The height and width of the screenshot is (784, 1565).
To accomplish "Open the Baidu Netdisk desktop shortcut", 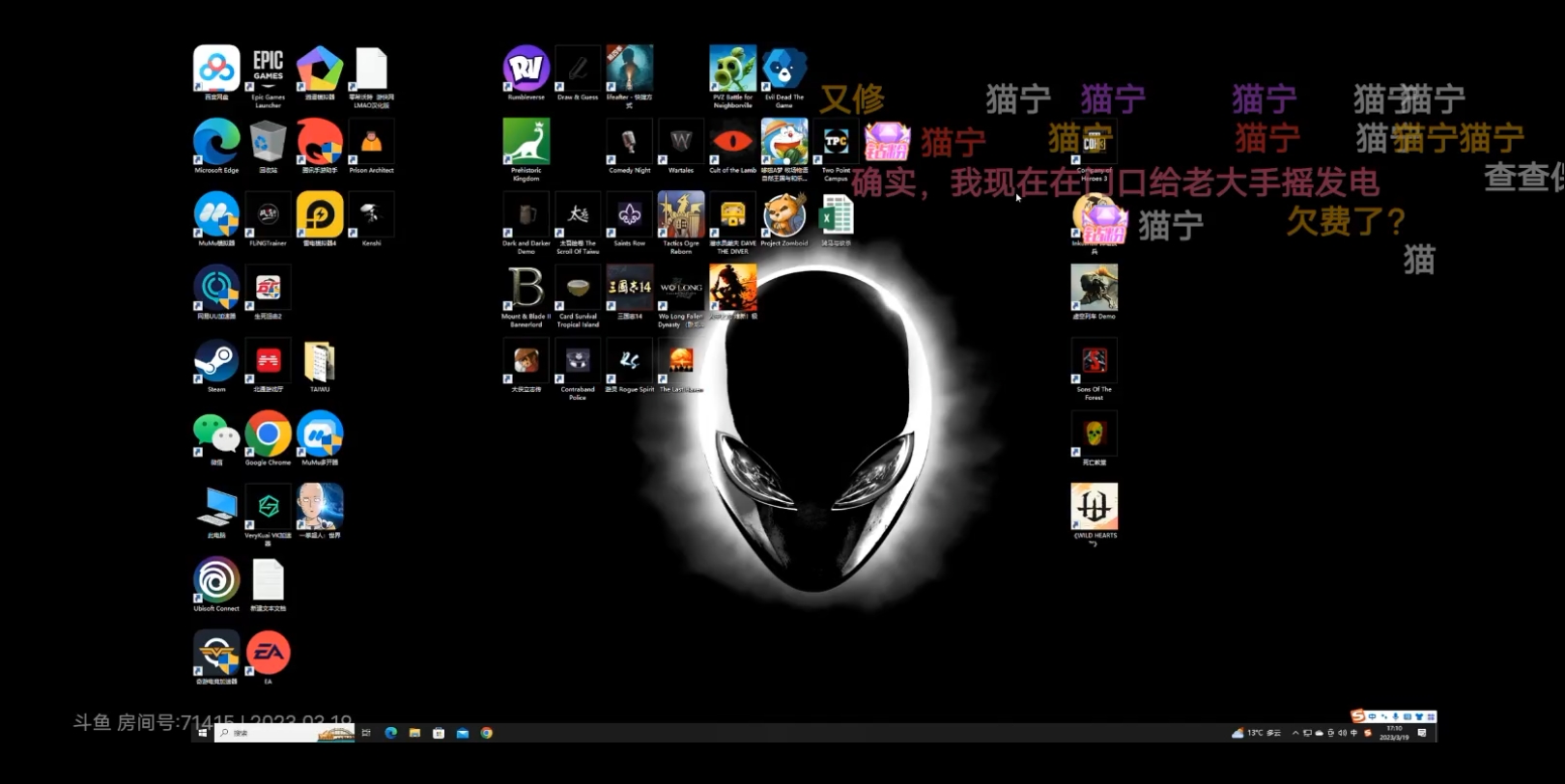I will (x=216, y=72).
